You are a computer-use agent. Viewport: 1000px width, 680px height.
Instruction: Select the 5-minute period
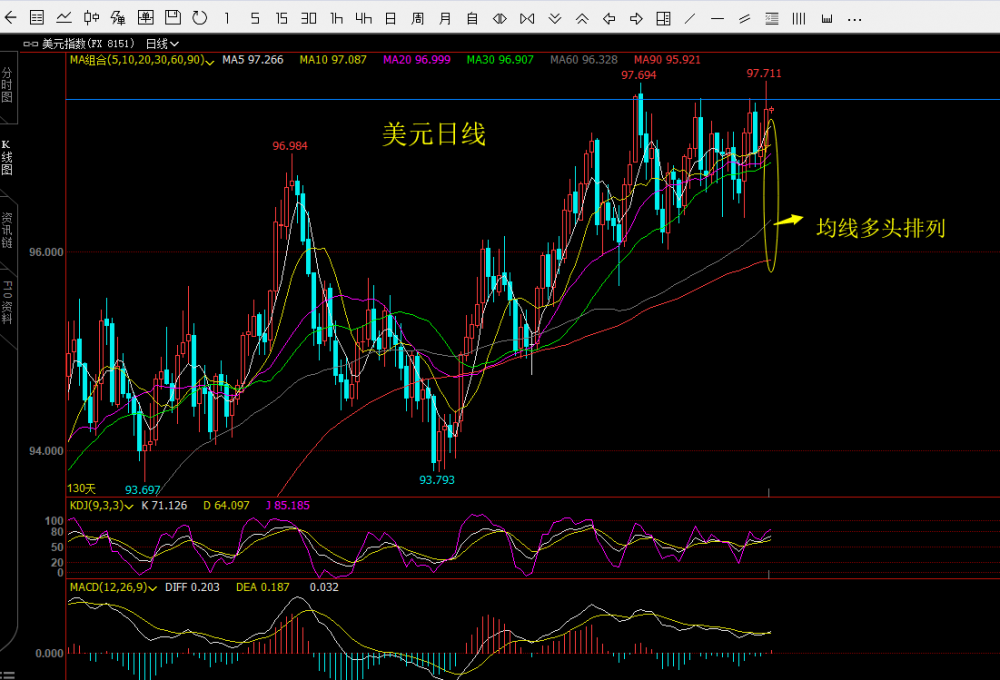point(254,18)
